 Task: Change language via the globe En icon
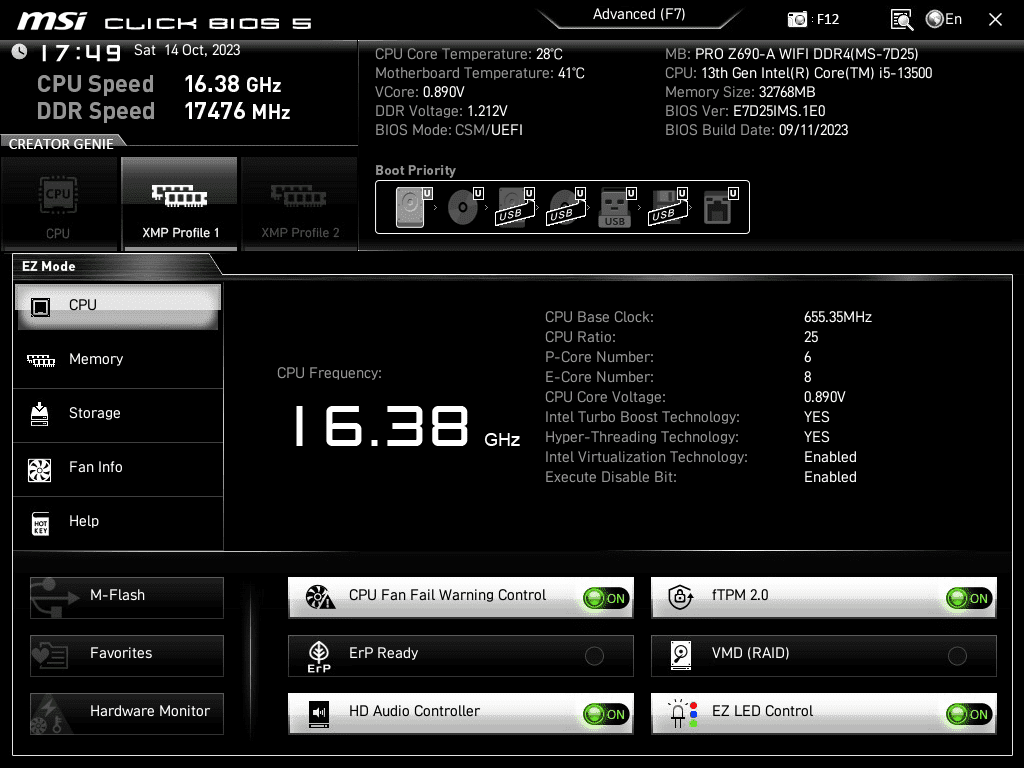coord(944,20)
